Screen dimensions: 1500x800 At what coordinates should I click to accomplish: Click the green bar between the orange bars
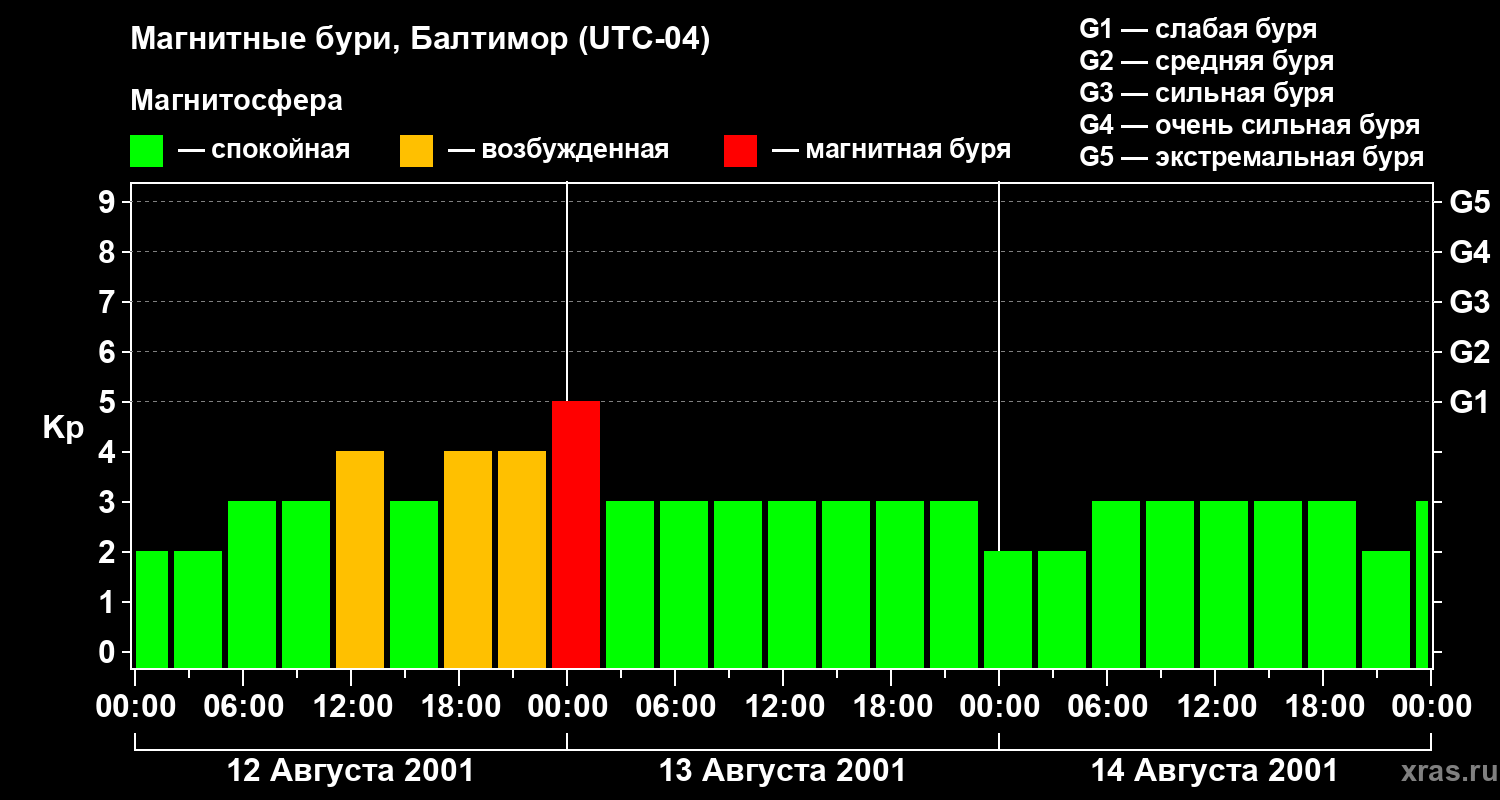[x=414, y=584]
